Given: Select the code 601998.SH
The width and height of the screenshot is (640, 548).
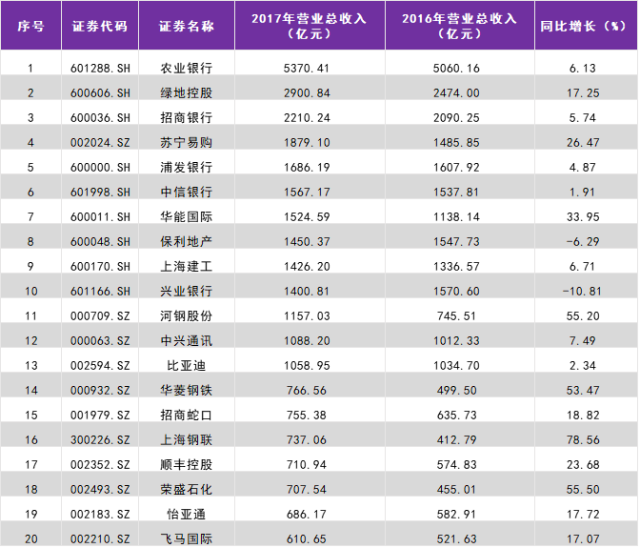Looking at the screenshot, I should tap(100, 192).
